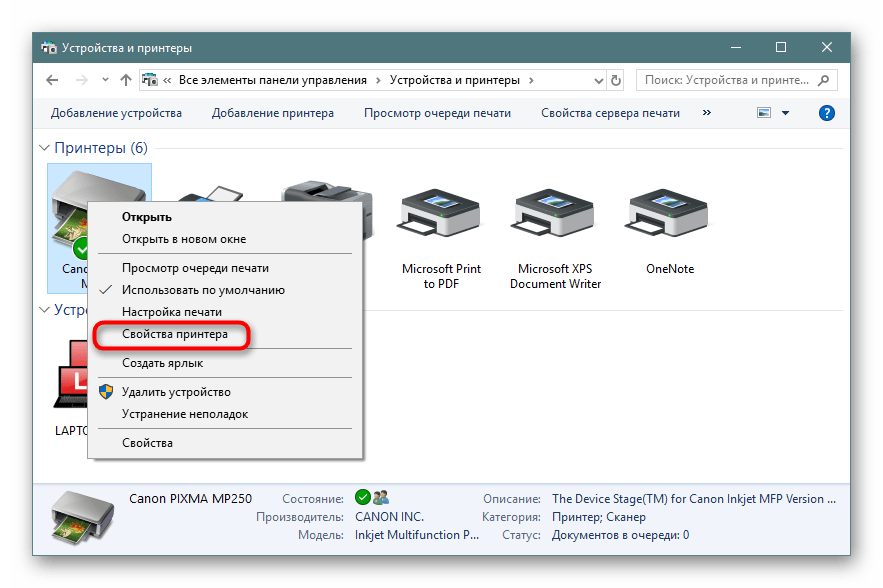Screen dimensions: 883x588
Task: Go up one folder level arrow
Action: 126,80
